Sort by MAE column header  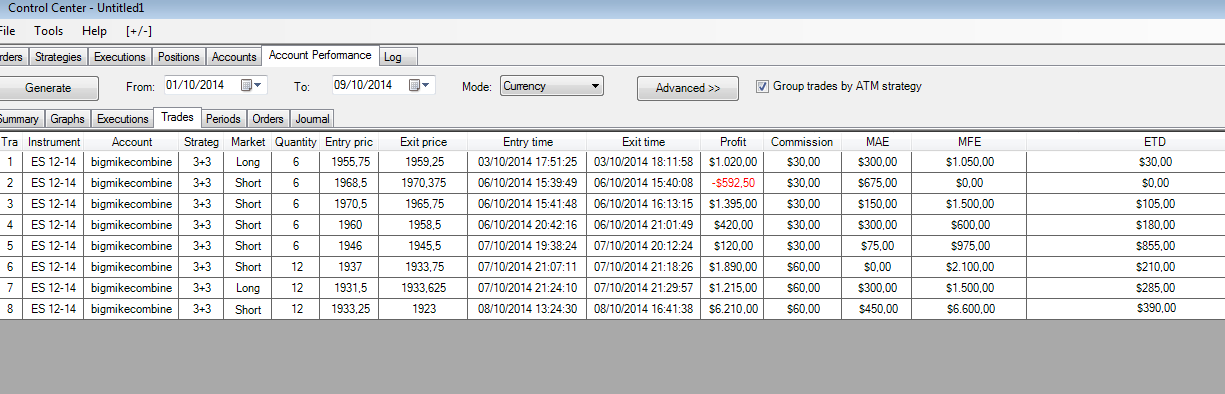[877, 142]
